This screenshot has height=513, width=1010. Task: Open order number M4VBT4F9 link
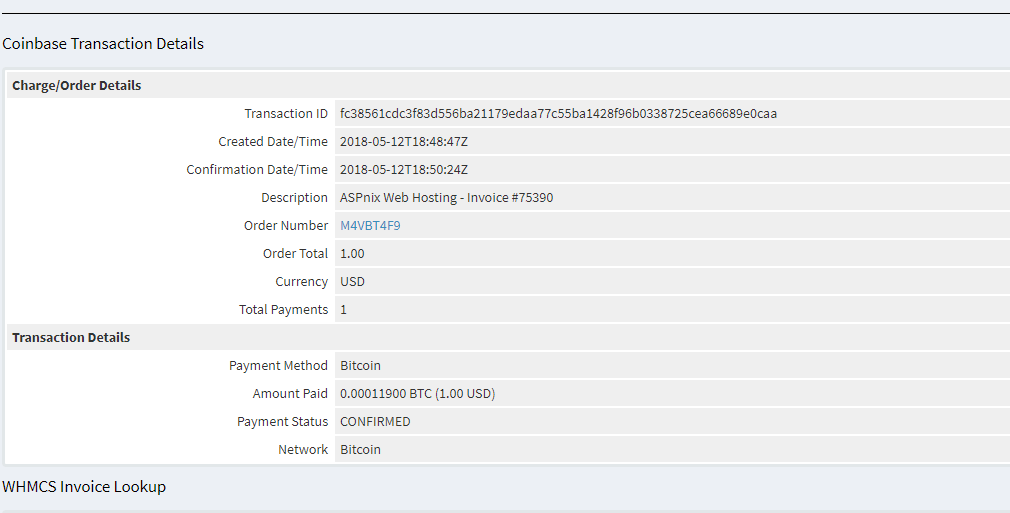click(x=370, y=226)
